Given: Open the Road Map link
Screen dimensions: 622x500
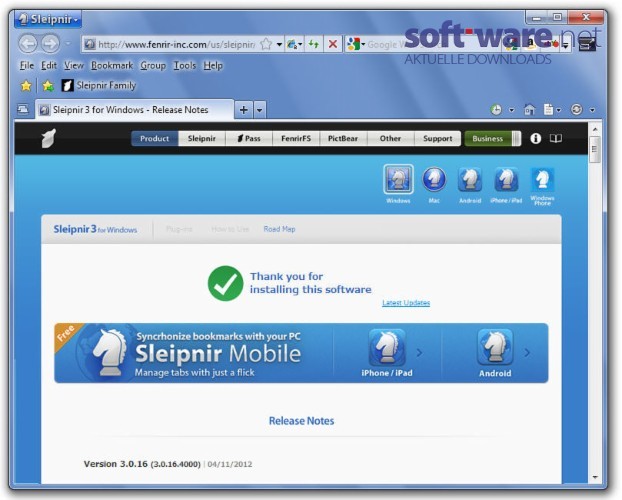Looking at the screenshot, I should (279, 229).
